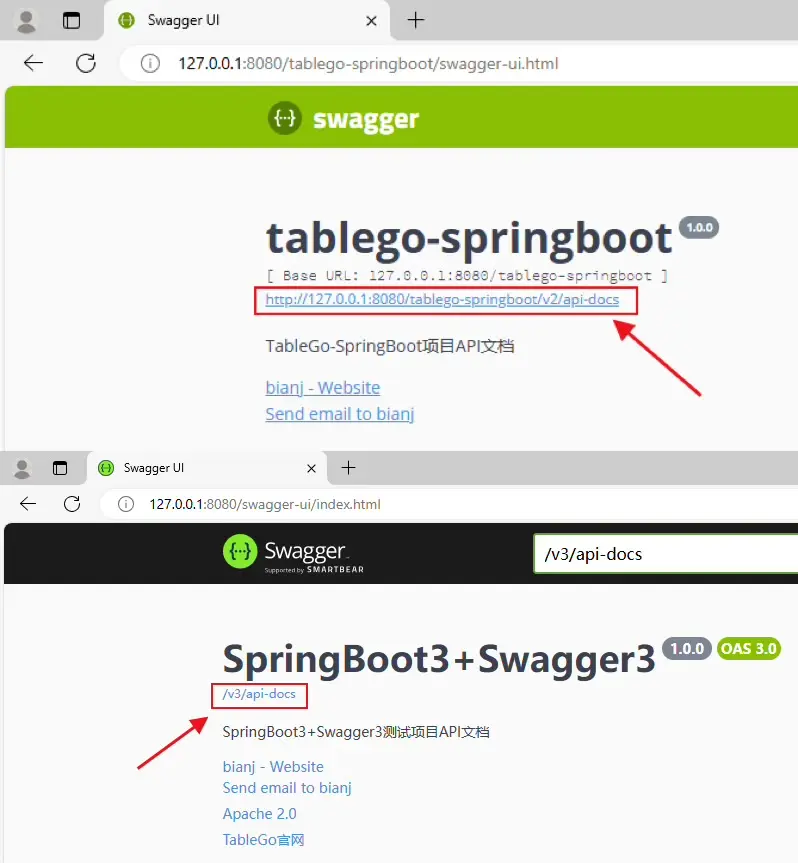Go back in top browser window

34,63
